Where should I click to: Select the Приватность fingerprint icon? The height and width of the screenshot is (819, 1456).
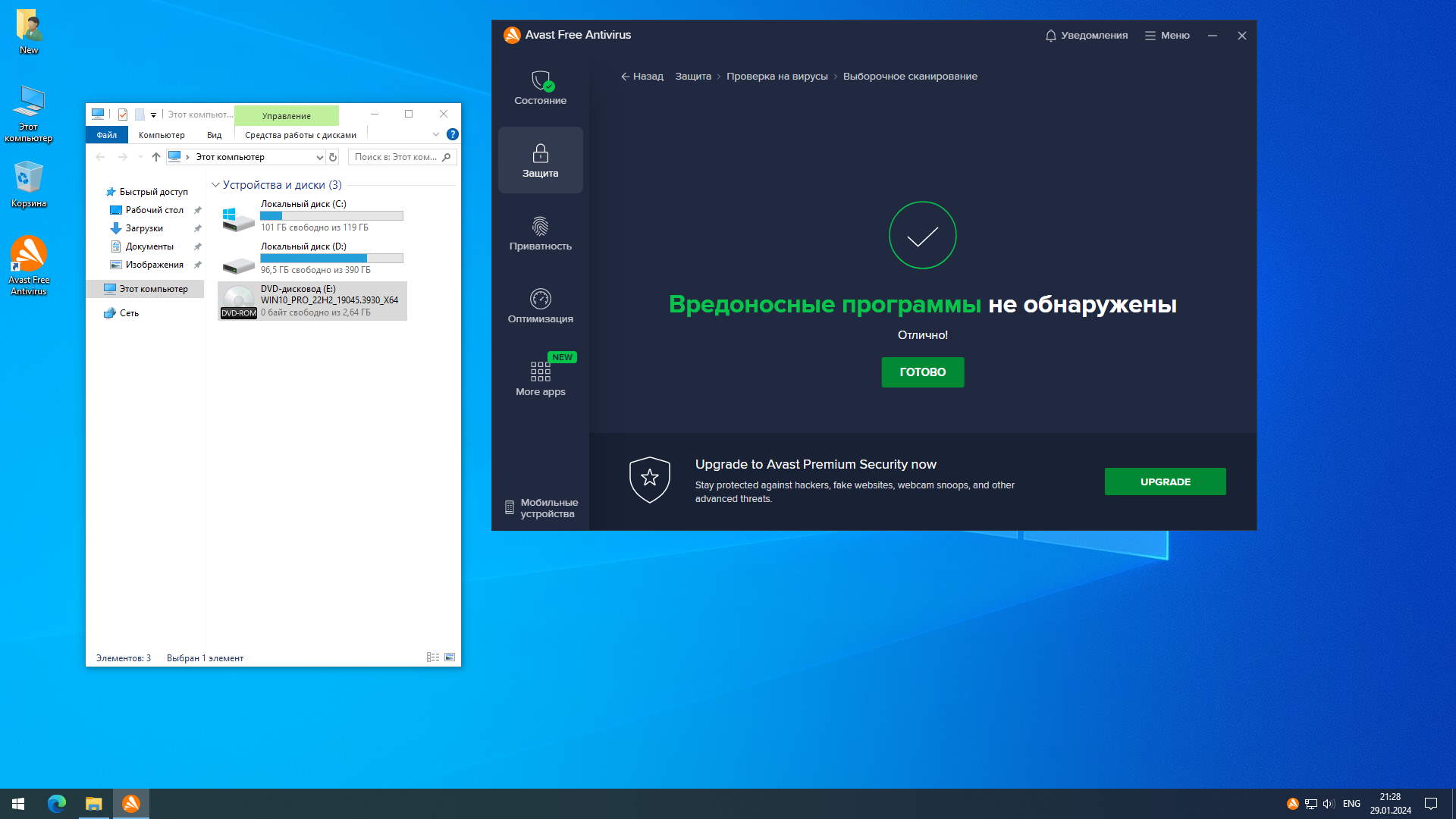[540, 226]
